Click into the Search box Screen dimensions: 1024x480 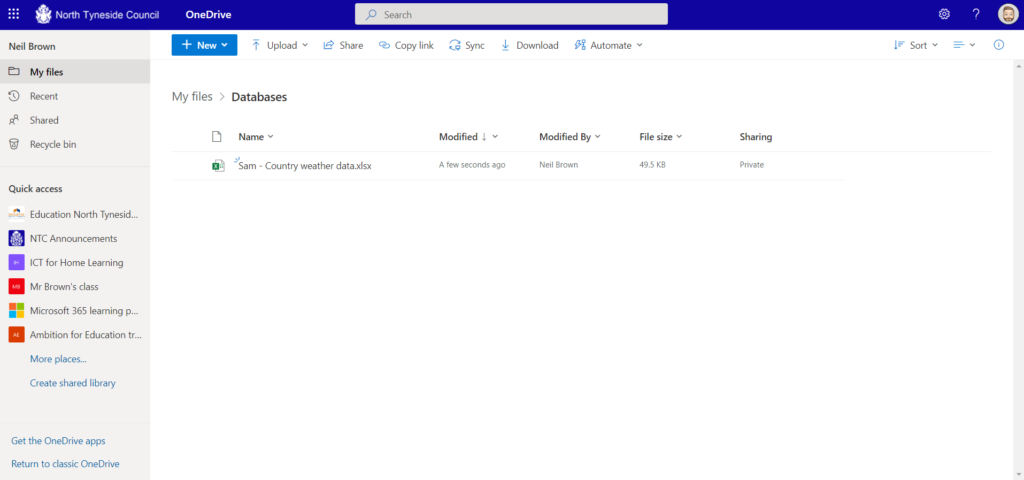(x=511, y=15)
